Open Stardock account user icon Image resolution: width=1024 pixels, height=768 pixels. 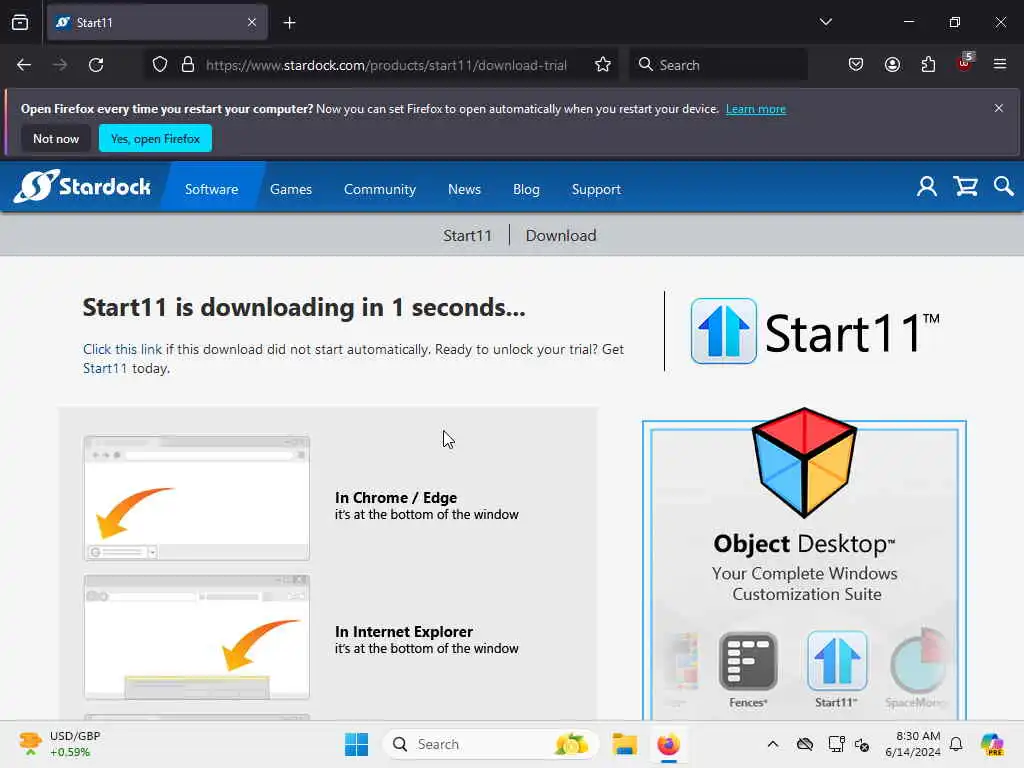[x=927, y=187]
